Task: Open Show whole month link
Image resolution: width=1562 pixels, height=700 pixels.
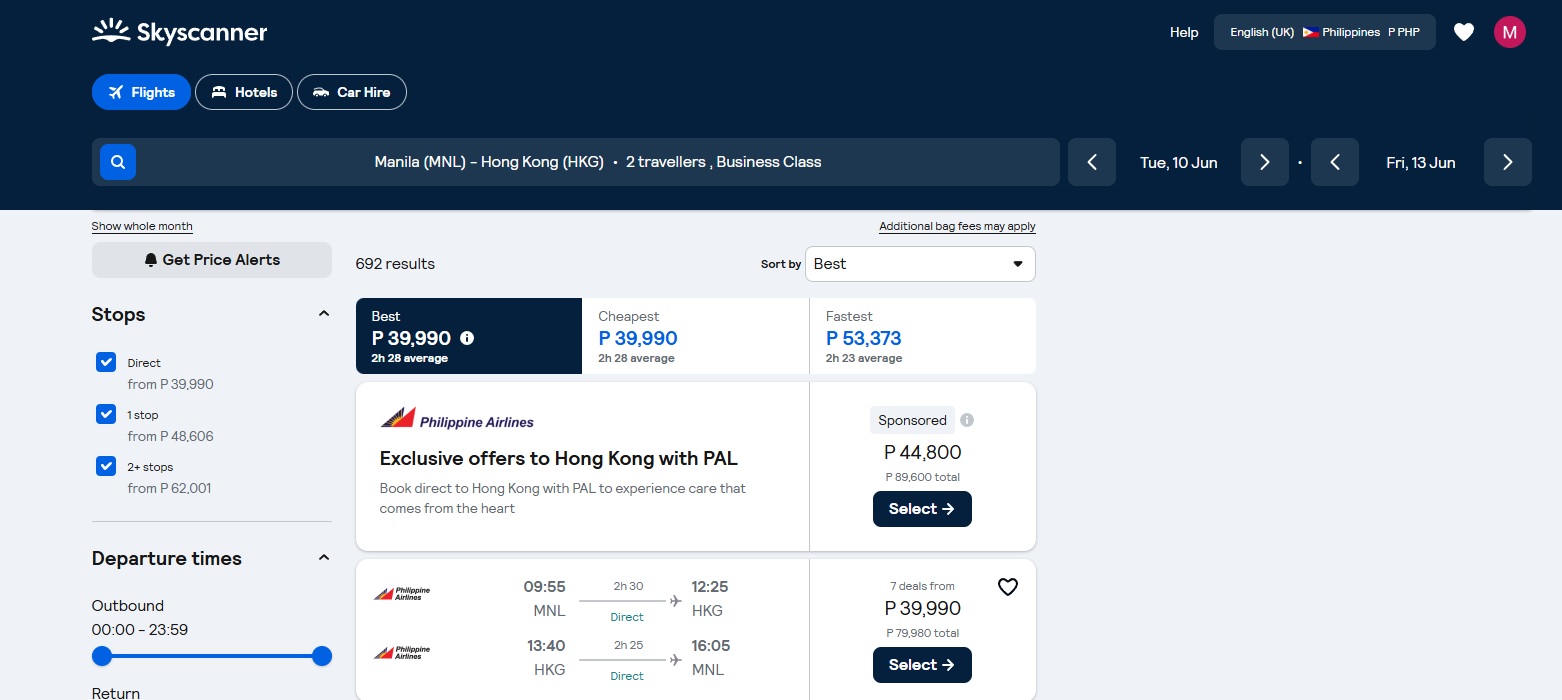Action: tap(142, 226)
